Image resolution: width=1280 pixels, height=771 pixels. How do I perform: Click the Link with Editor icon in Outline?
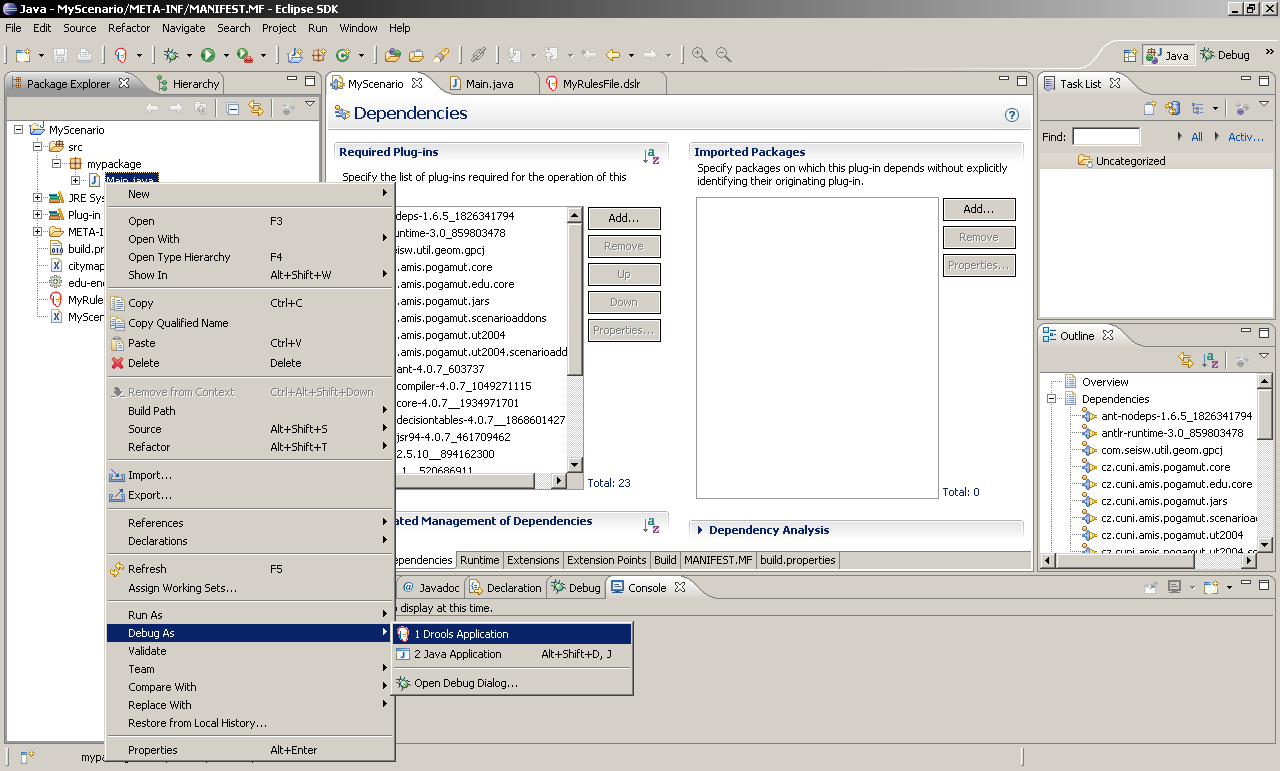tap(1186, 360)
